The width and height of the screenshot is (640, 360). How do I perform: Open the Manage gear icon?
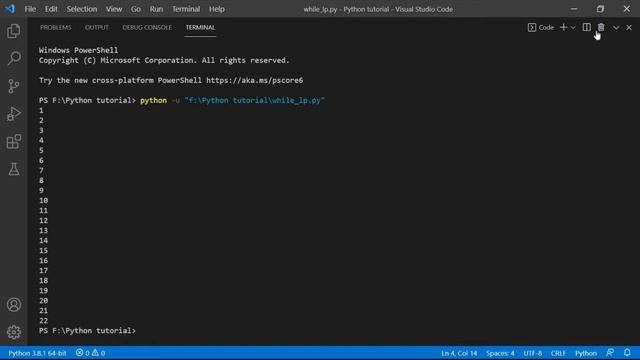pos(13,332)
